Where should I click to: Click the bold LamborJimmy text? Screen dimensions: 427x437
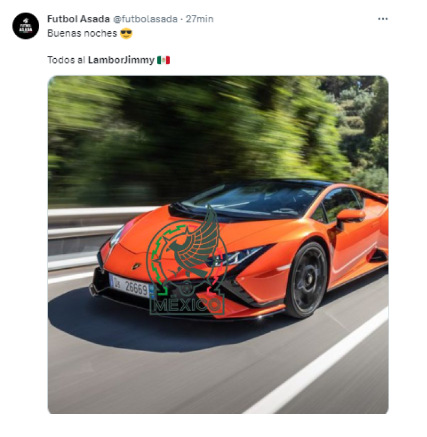click(121, 60)
